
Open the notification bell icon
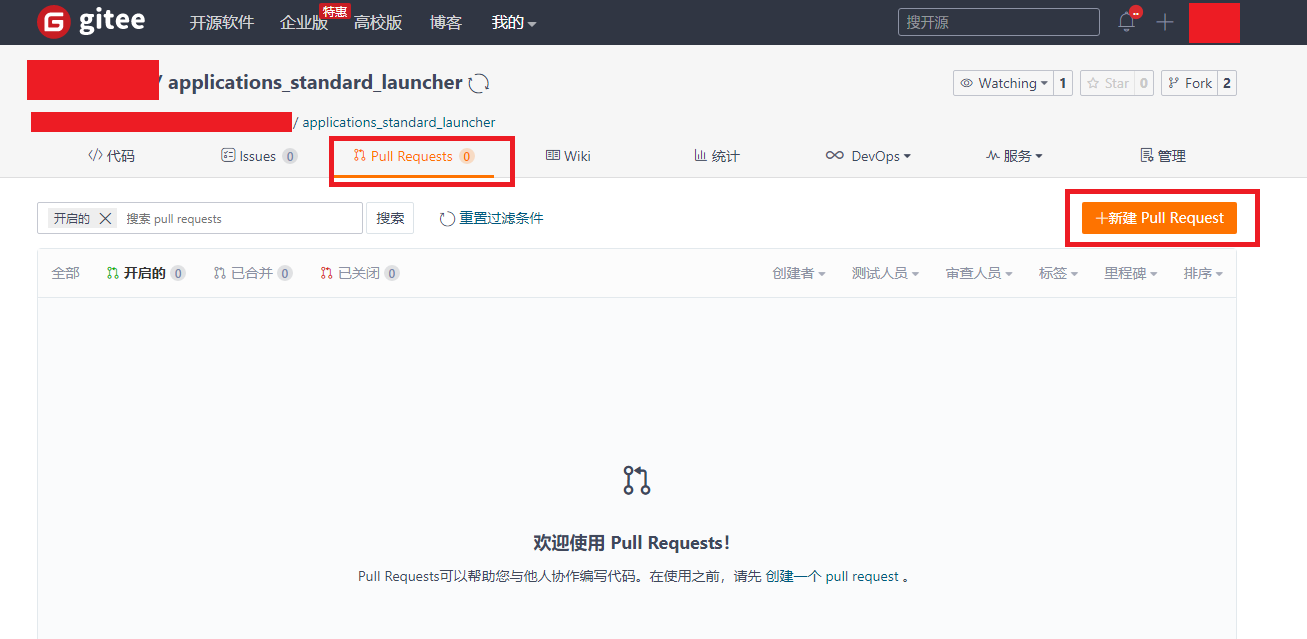pos(1127,22)
